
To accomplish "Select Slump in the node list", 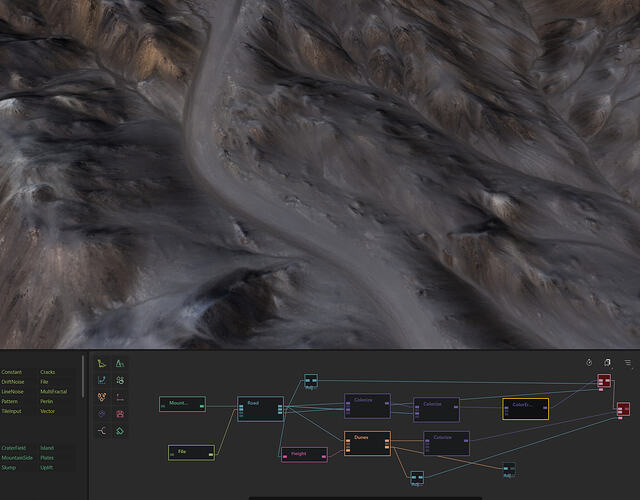I will 9,467.
